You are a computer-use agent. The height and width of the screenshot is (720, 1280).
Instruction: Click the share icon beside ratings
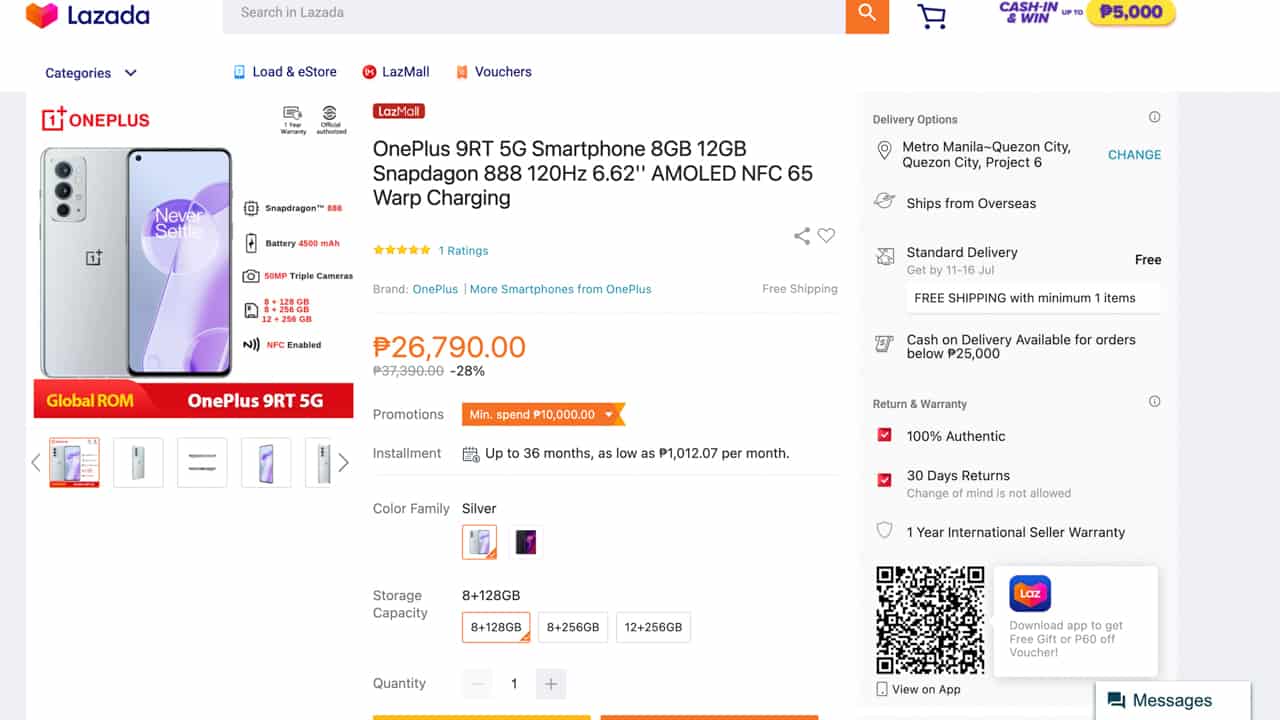pyautogui.click(x=802, y=236)
